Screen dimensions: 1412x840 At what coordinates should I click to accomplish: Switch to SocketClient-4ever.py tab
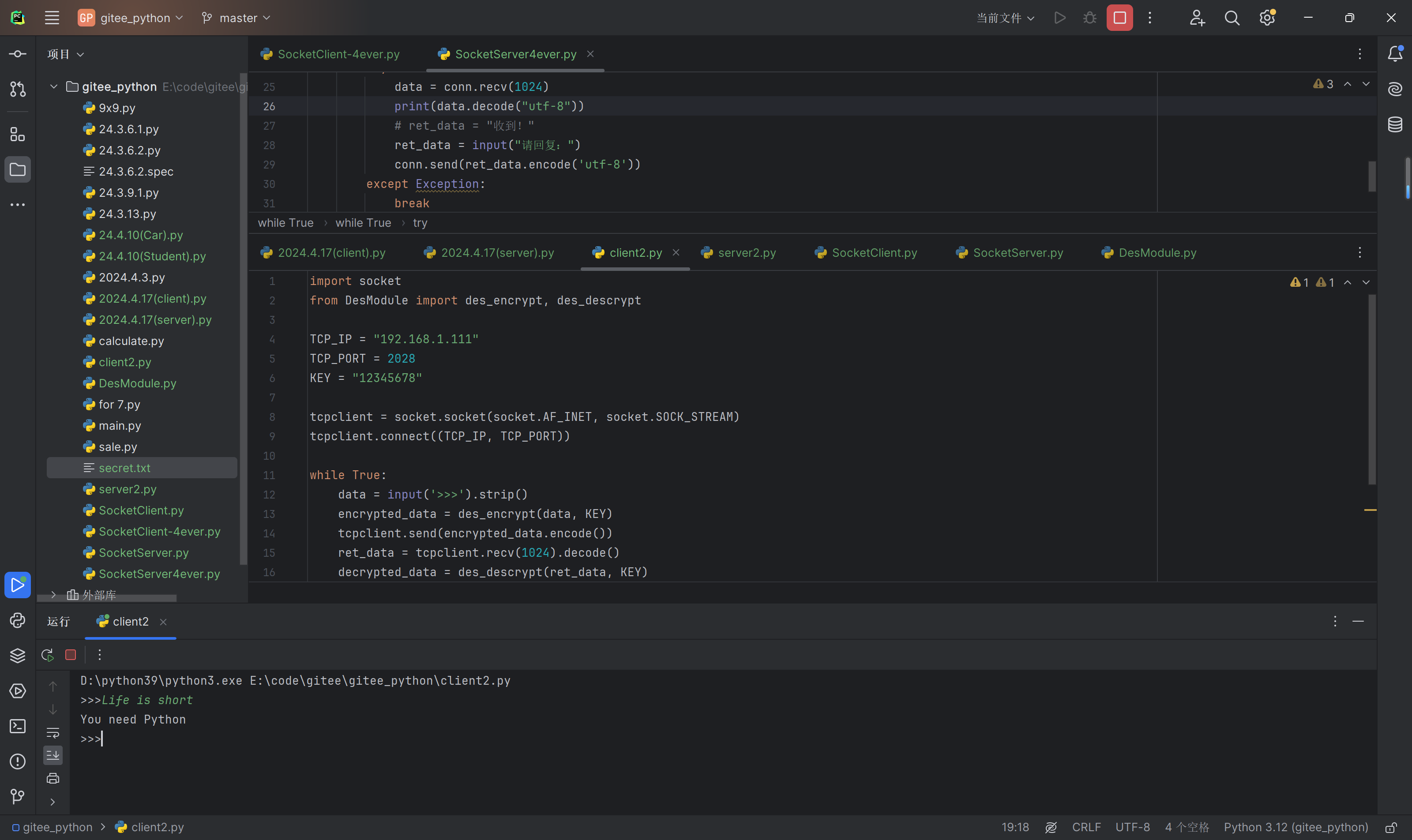click(338, 54)
